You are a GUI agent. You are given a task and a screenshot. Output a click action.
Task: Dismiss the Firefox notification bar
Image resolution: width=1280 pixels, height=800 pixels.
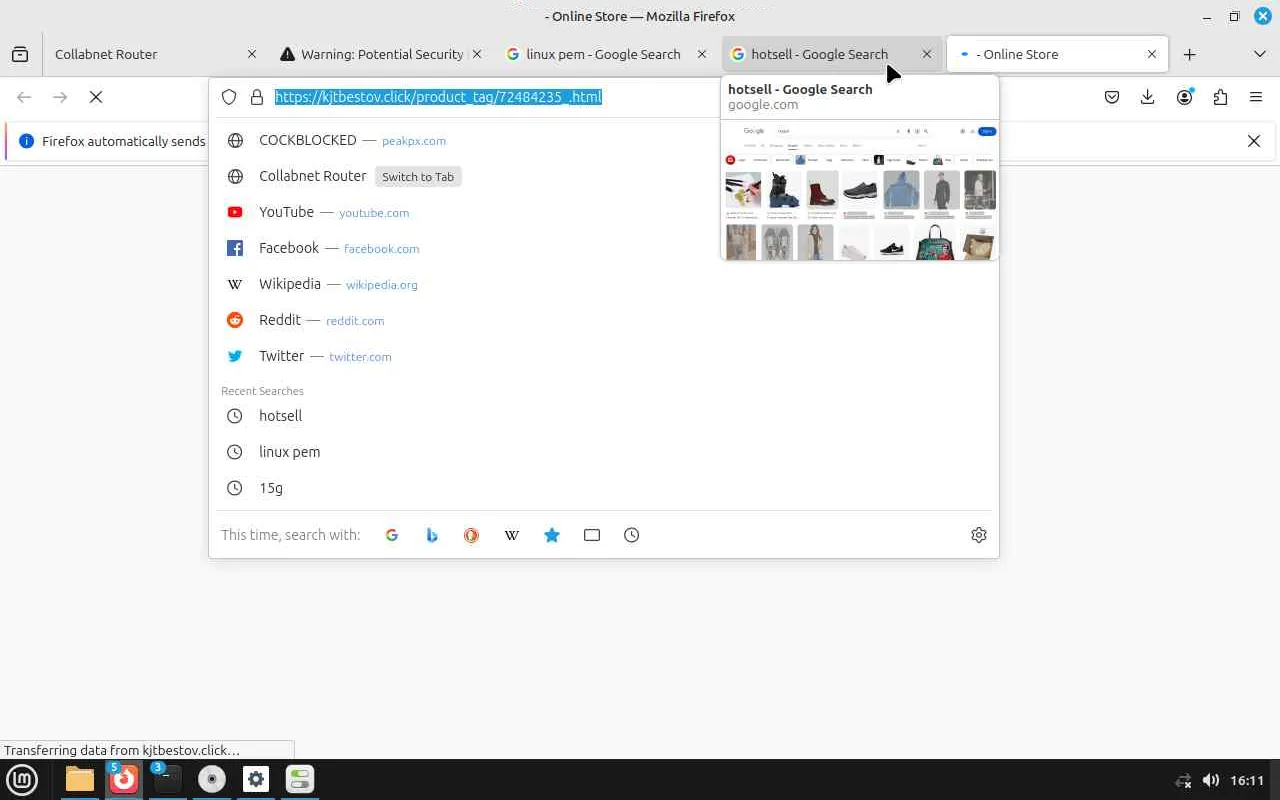[x=1253, y=141]
